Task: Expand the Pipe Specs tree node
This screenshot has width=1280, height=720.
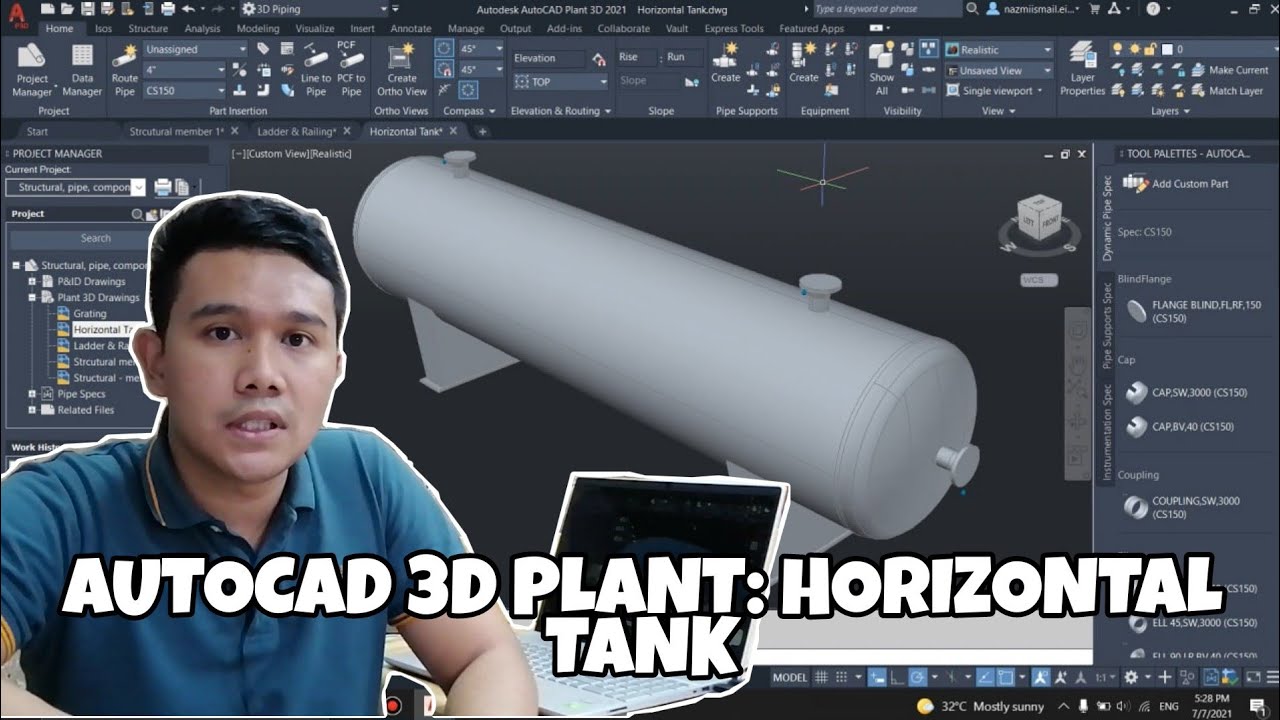Action: tap(33, 394)
